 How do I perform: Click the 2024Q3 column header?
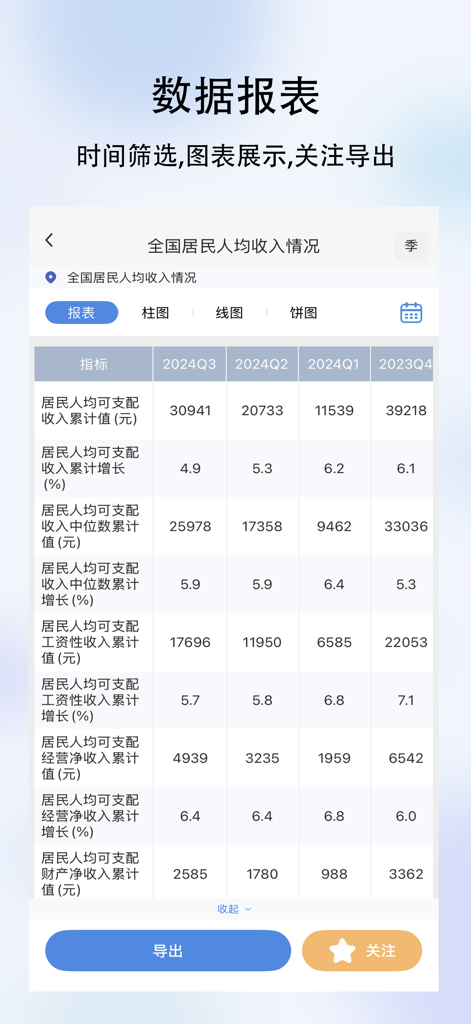(x=190, y=364)
